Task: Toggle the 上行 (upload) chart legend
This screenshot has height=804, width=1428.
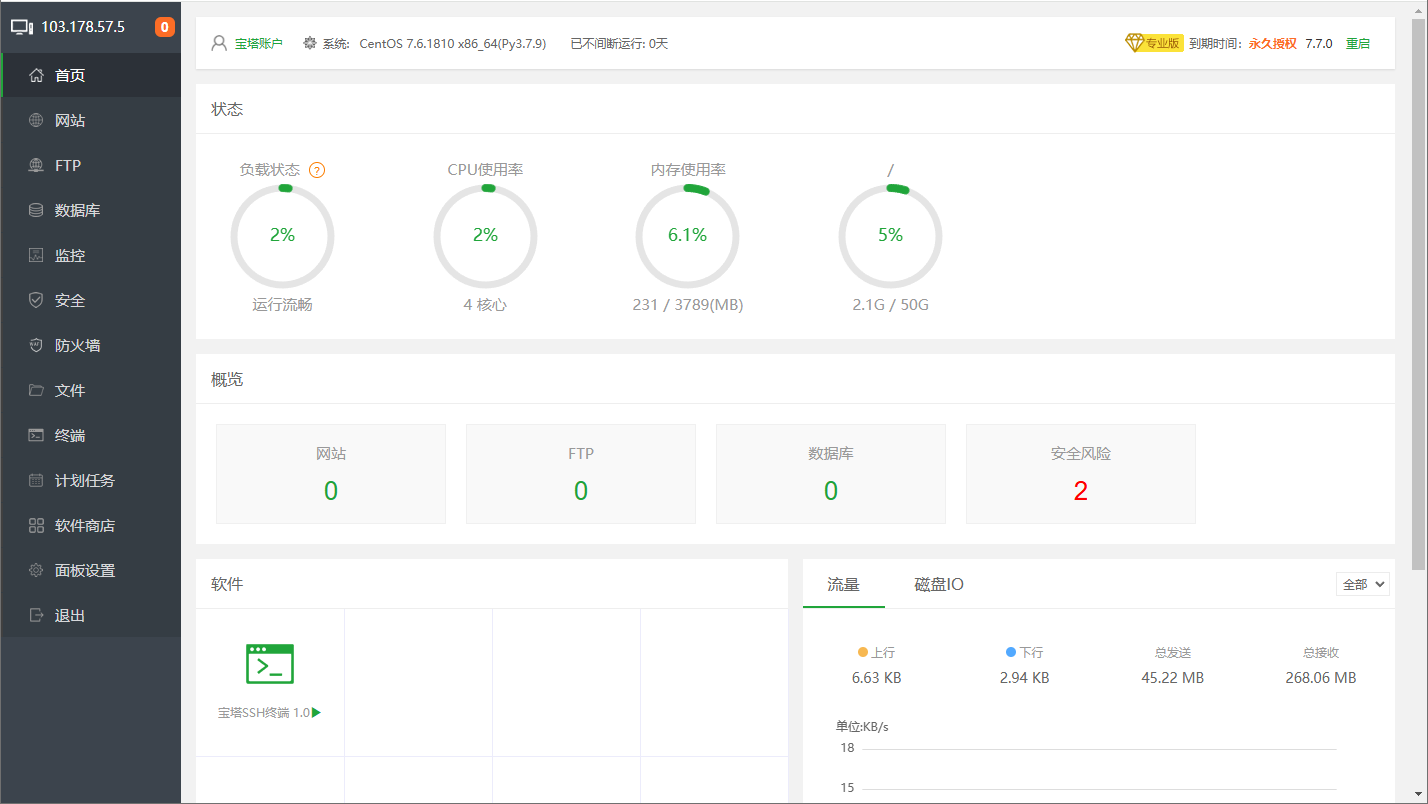Action: pos(877,651)
